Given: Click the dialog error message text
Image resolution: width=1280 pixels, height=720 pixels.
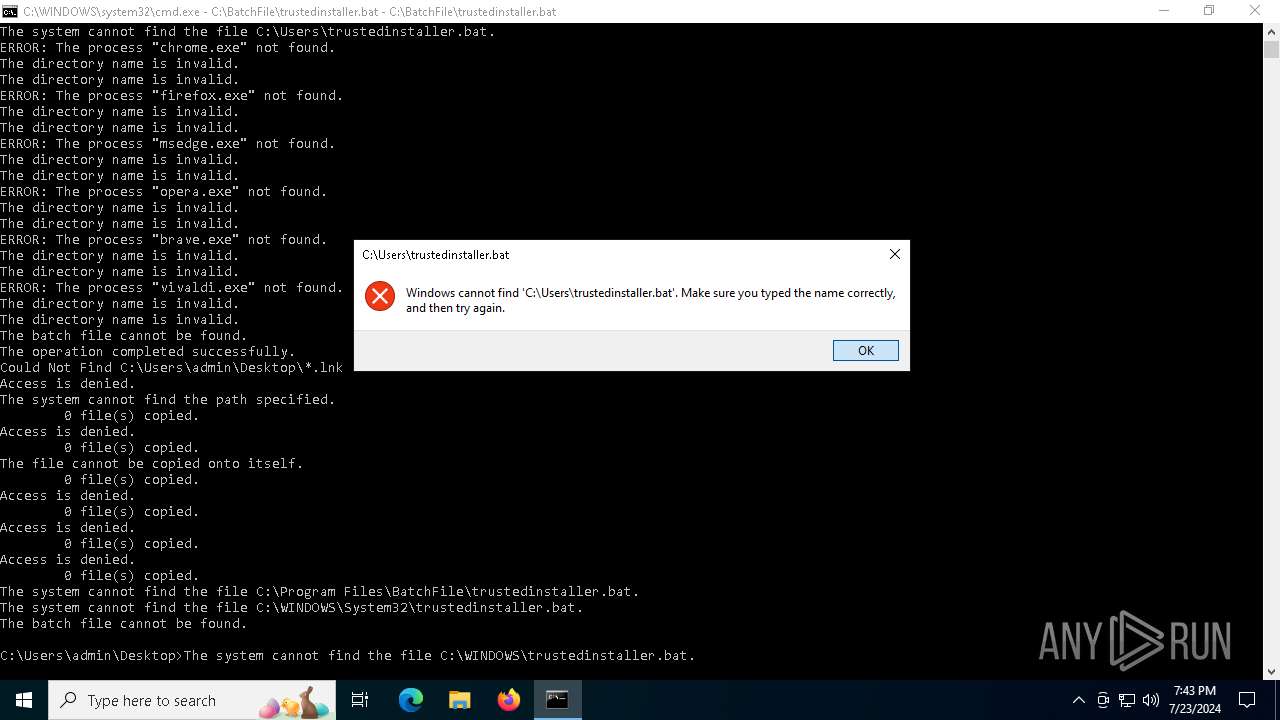Looking at the screenshot, I should click(x=651, y=300).
